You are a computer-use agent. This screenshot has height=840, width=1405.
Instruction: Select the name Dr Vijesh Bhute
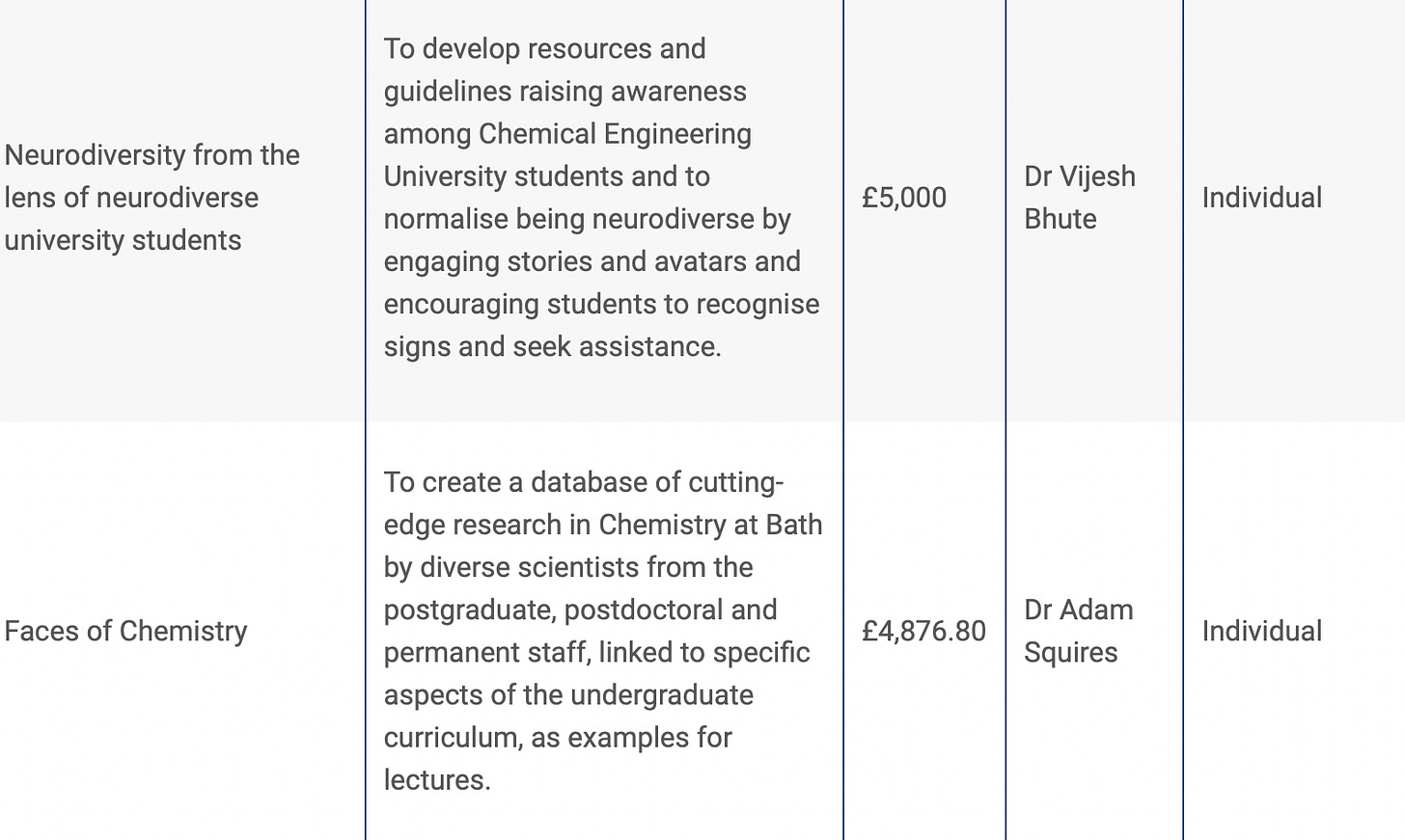click(x=1079, y=197)
